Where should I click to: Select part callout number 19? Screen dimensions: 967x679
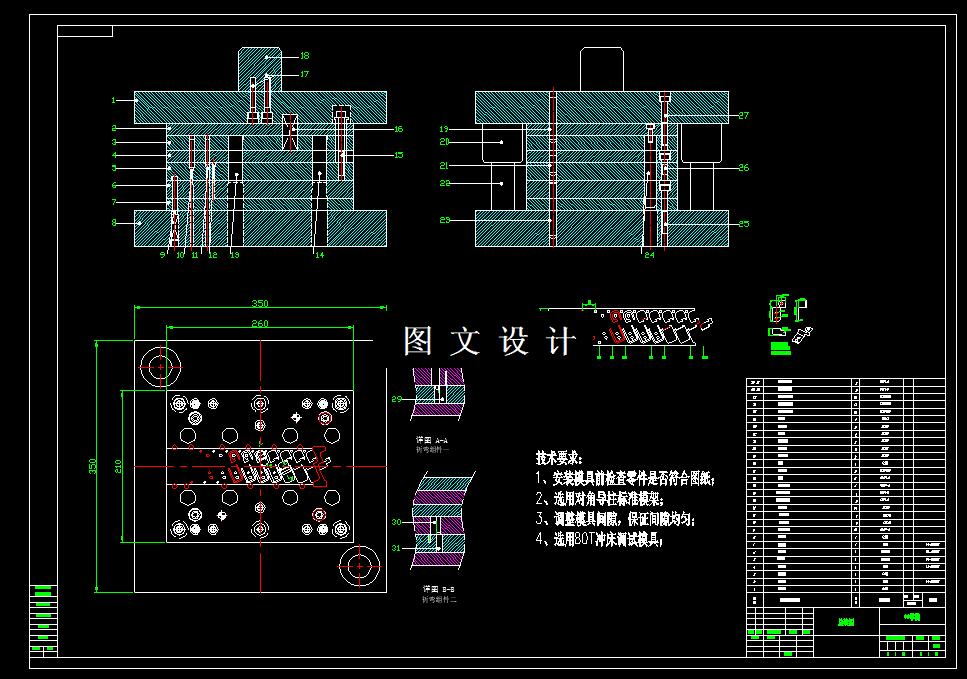444,130
